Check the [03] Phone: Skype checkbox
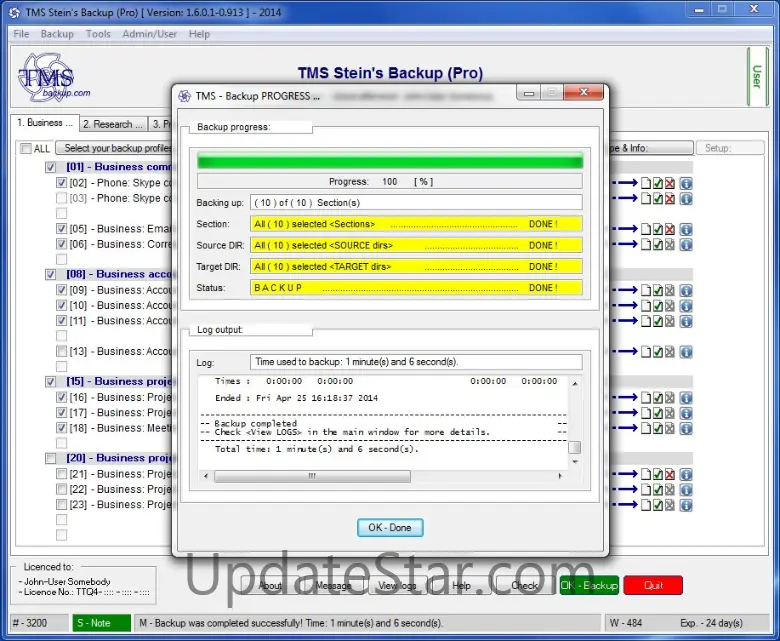The height and width of the screenshot is (641, 780). pos(61,198)
